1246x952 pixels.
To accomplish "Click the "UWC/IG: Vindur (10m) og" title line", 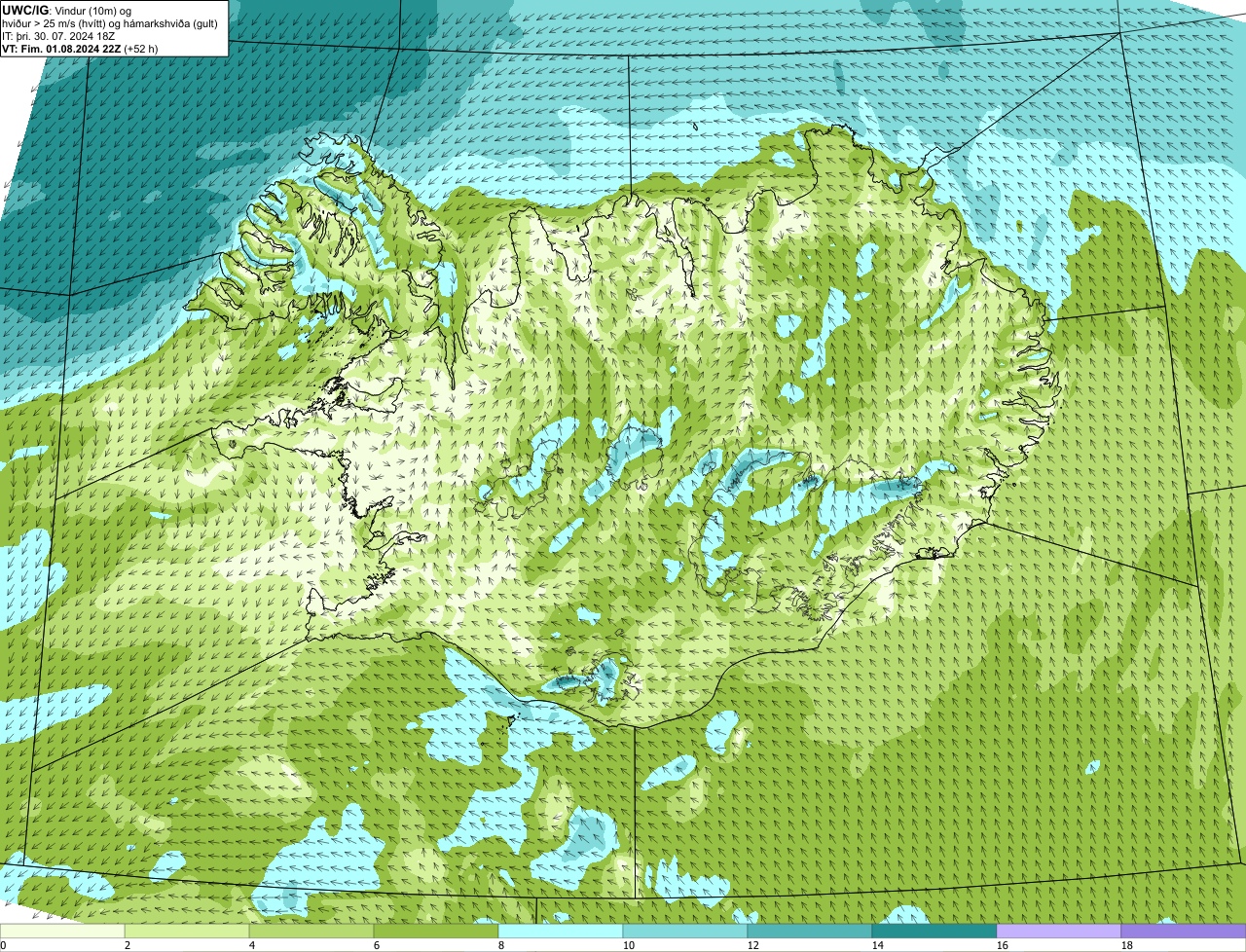I will click(67, 10).
